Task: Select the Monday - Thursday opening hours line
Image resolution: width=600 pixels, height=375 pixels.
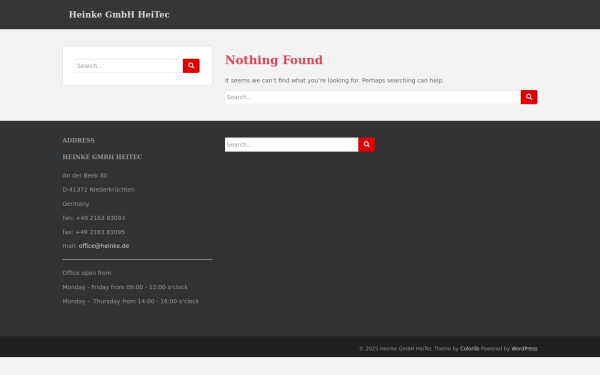Action: pyautogui.click(x=131, y=301)
